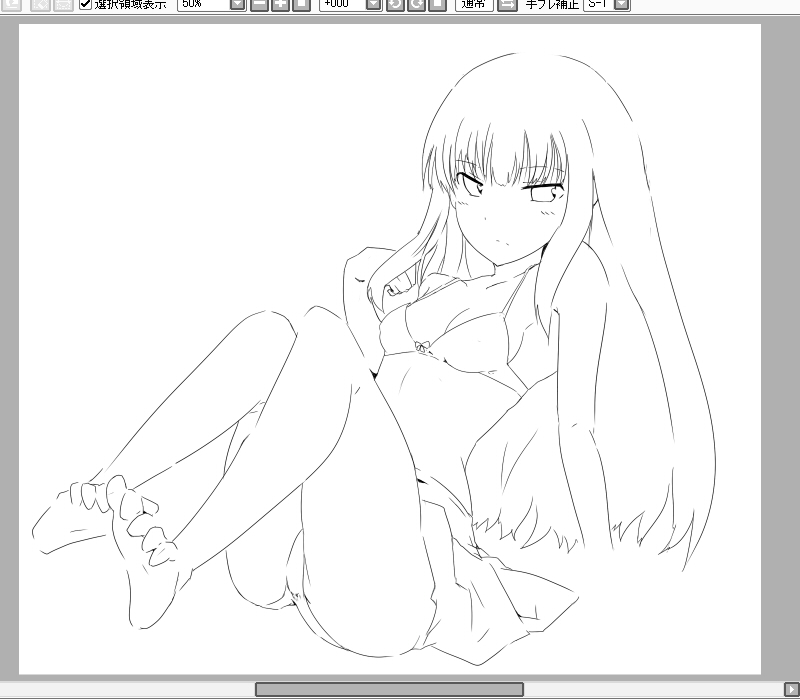Open the +000 rotation angle dropdown
Image resolution: width=800 pixels, height=700 pixels.
(x=373, y=4)
